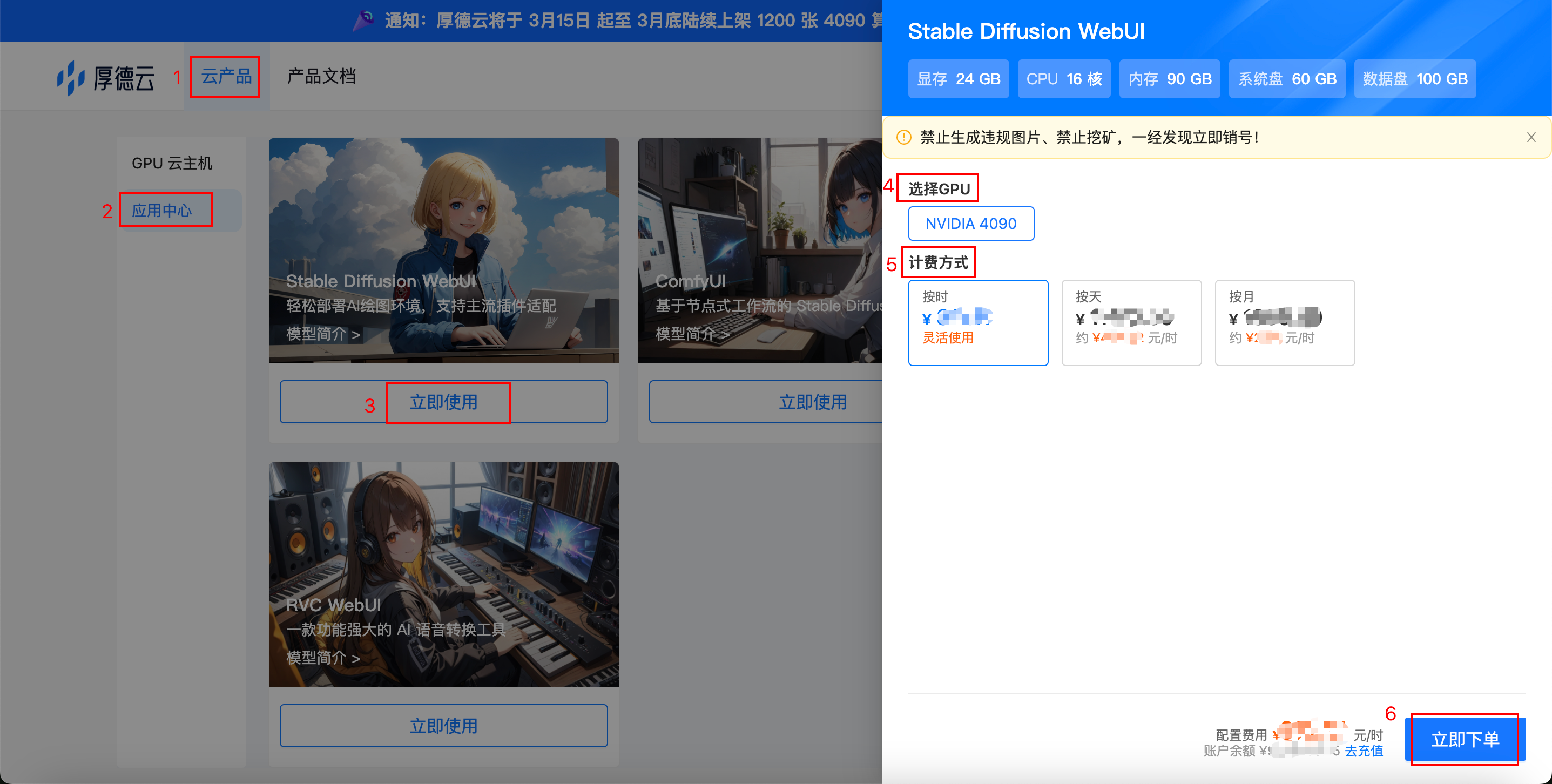Click 立即使用 under Stable Diffusion WebUI
1552x784 pixels.
443,402
